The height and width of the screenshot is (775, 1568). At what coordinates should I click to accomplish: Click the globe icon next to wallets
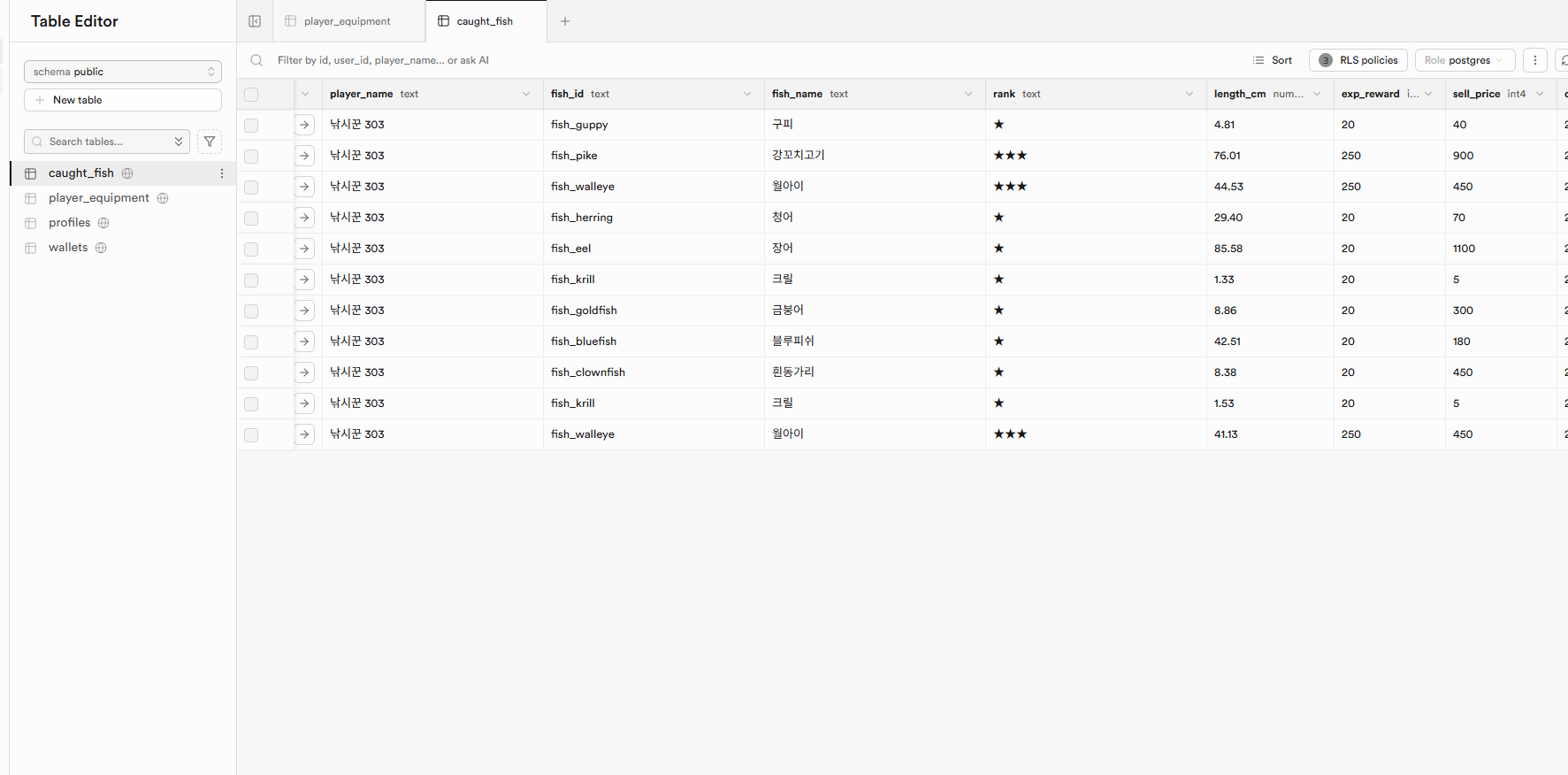101,248
